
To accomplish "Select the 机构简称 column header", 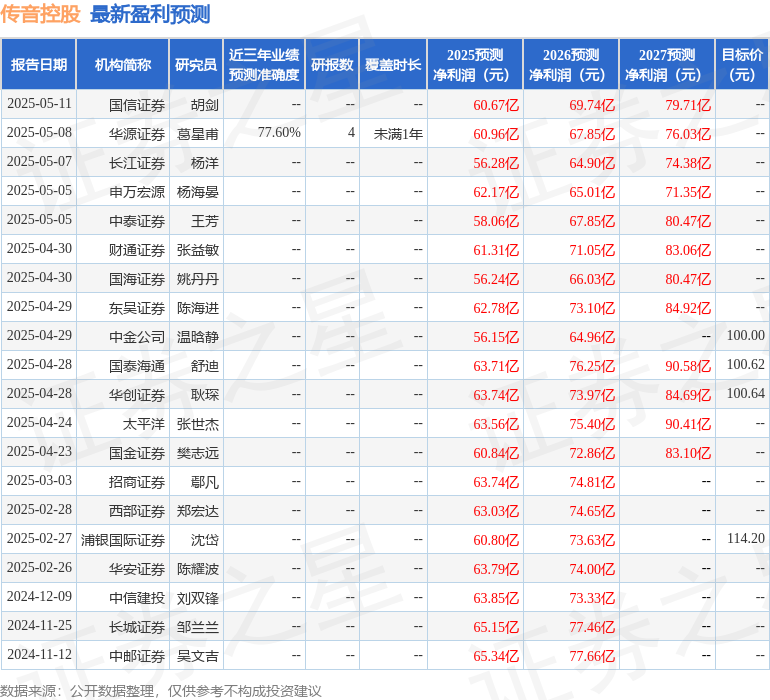I will click(123, 64).
